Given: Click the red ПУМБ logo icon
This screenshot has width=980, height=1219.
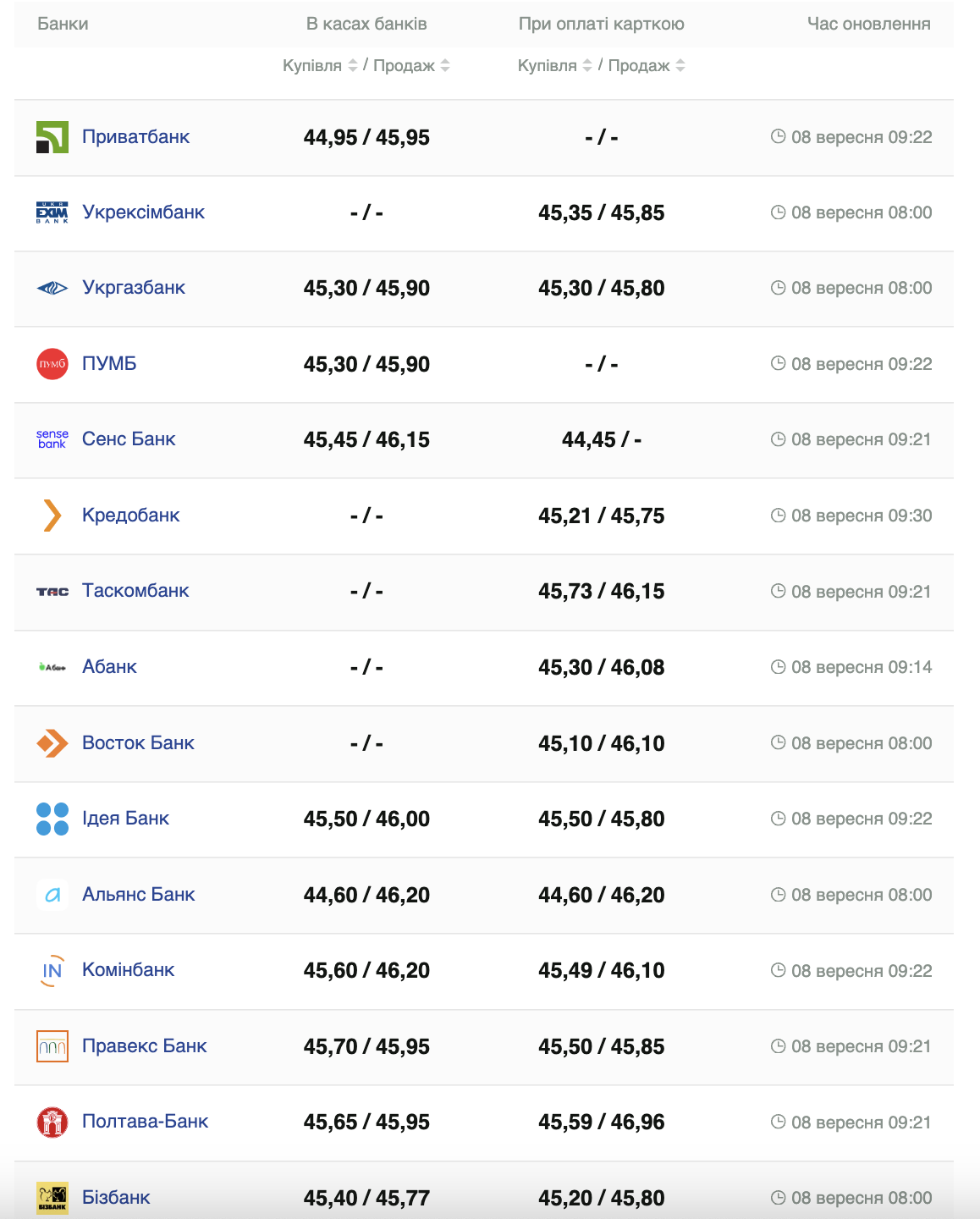Looking at the screenshot, I should coord(52,364).
